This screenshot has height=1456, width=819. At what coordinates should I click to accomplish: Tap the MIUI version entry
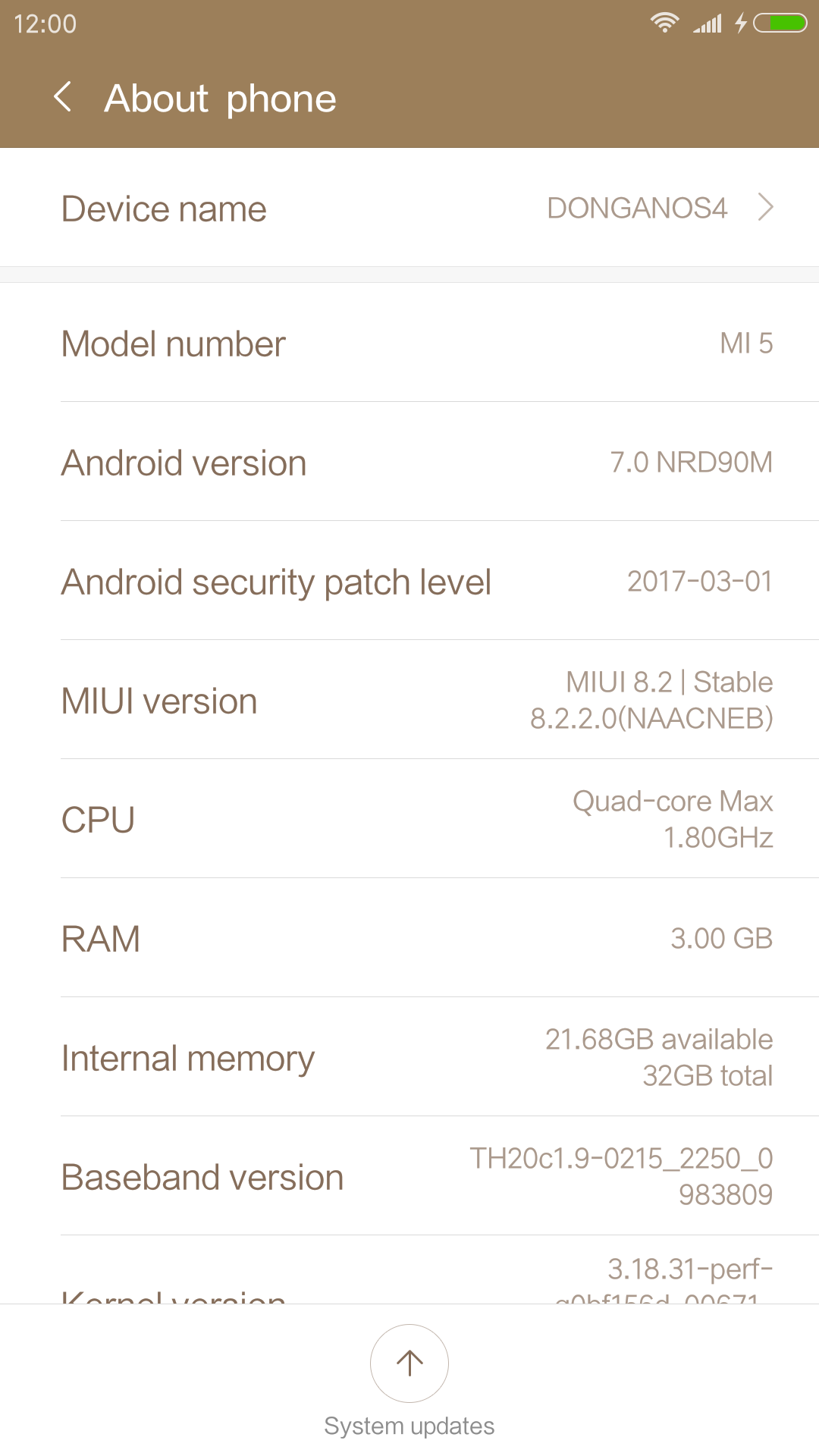(409, 700)
